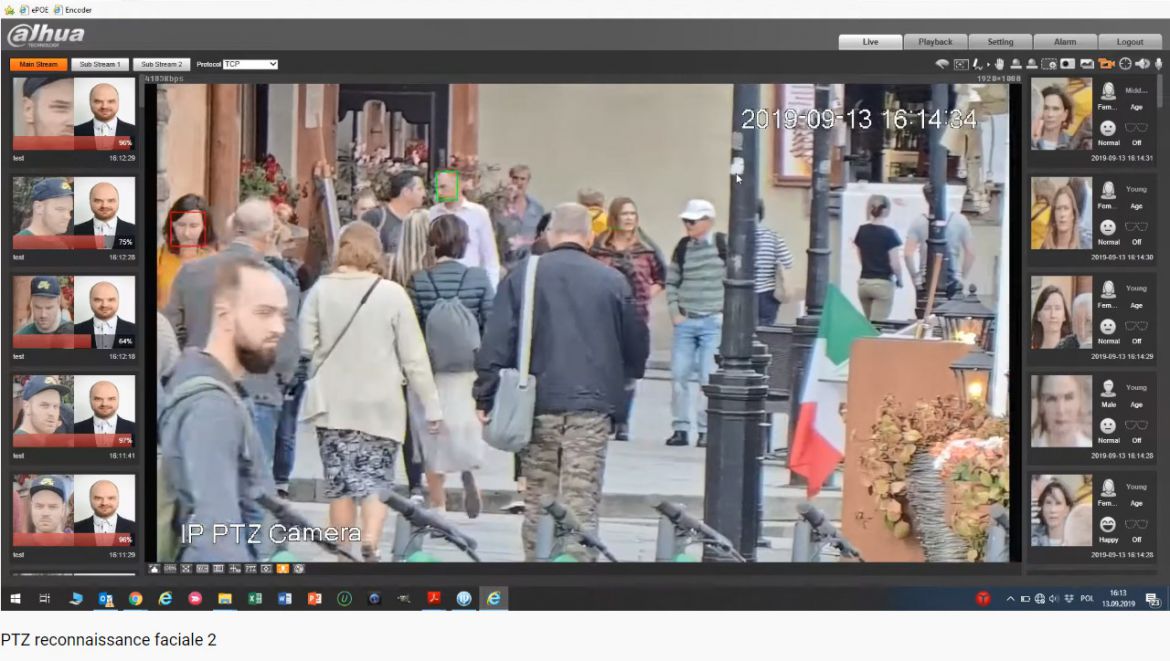Select the mark/draw pencil tool
Image resolution: width=1170 pixels, height=661 pixels.
coord(977,64)
